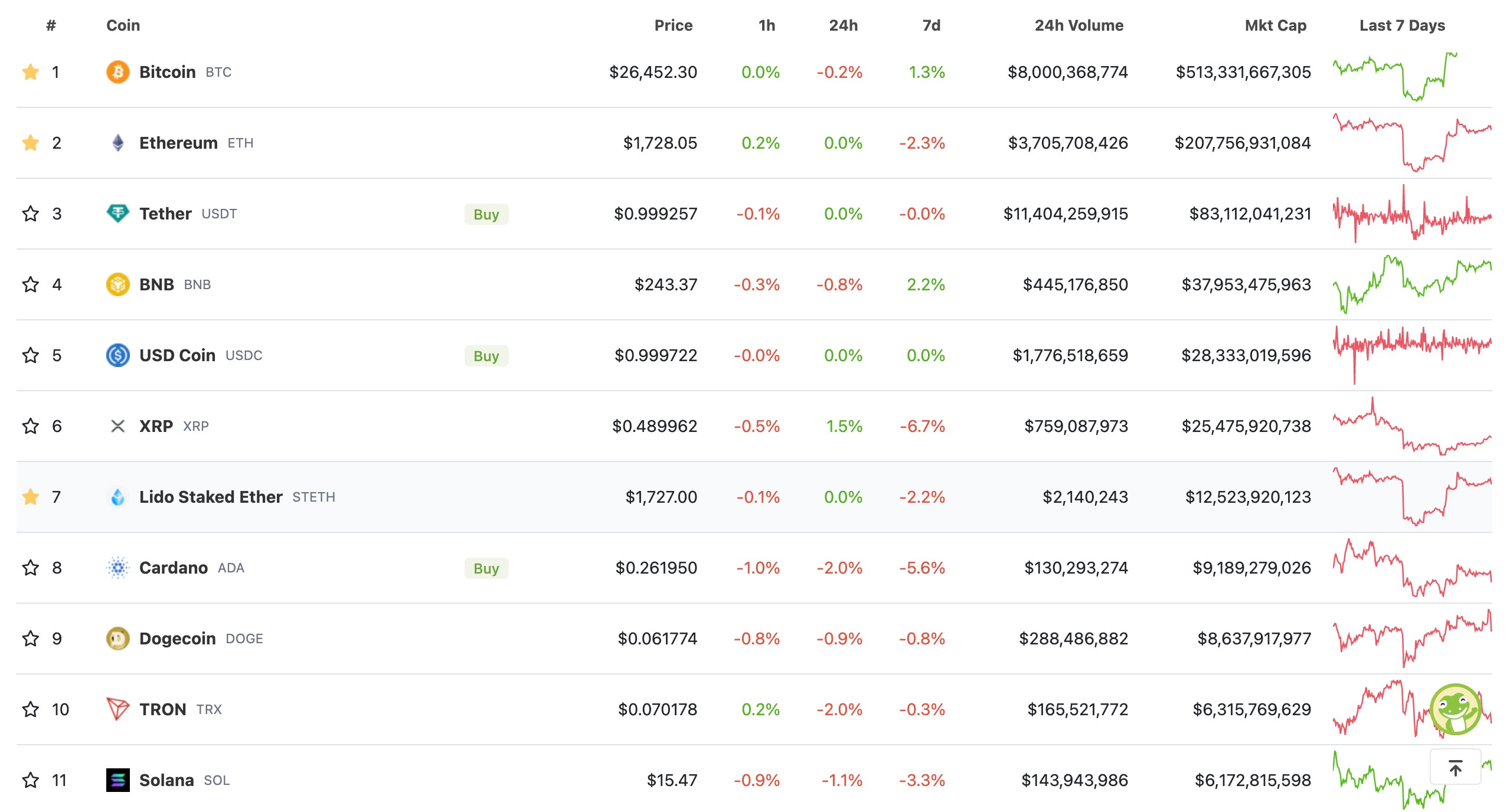Star Dogecoin as a favorite
Image resolution: width=1510 pixels, height=812 pixels.
coord(31,639)
